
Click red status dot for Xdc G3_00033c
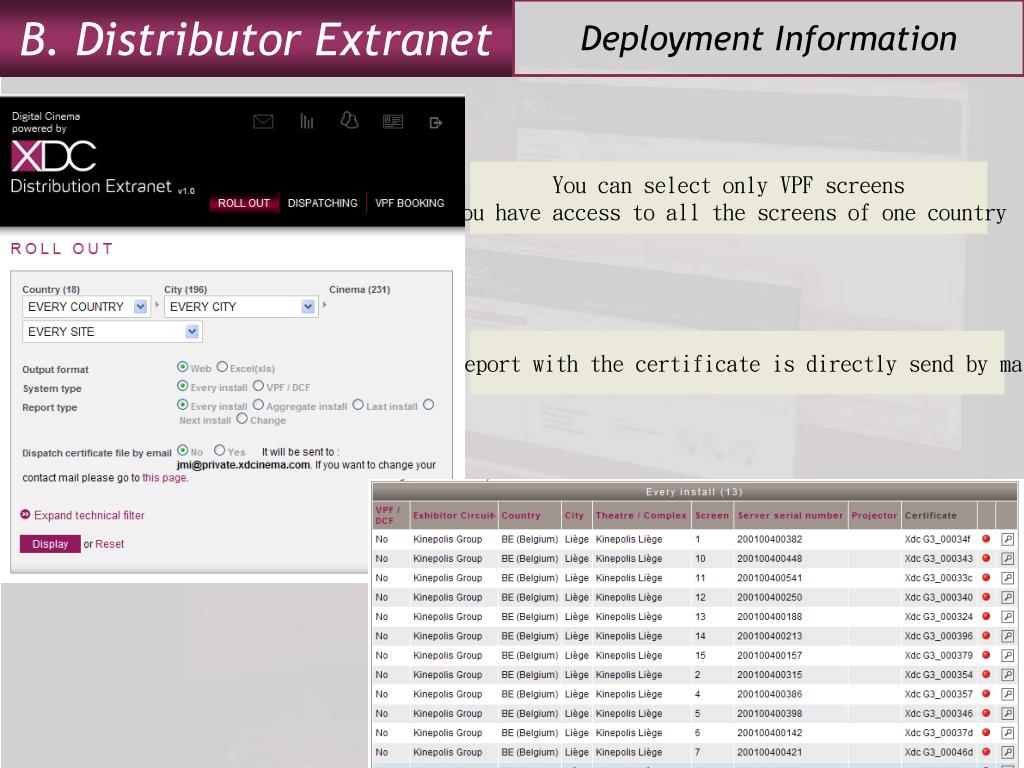tap(986, 577)
